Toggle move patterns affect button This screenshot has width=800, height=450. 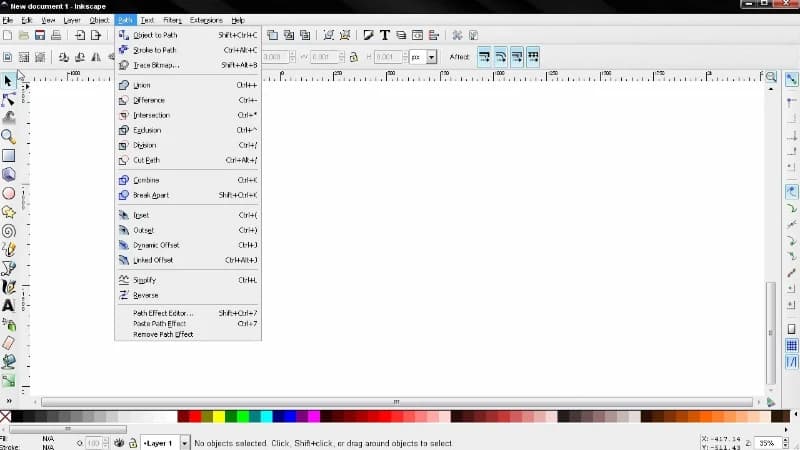(533, 57)
